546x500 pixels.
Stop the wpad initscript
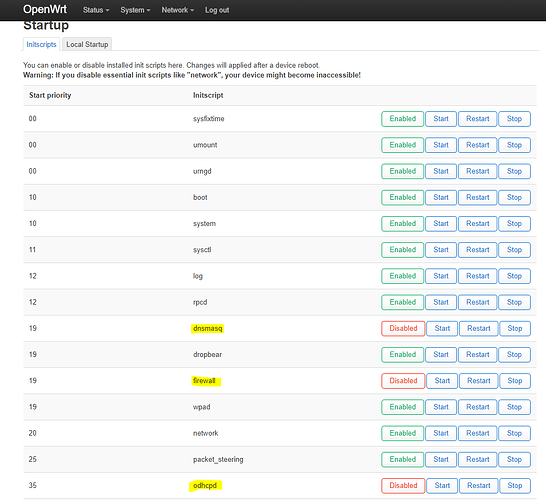pos(514,407)
